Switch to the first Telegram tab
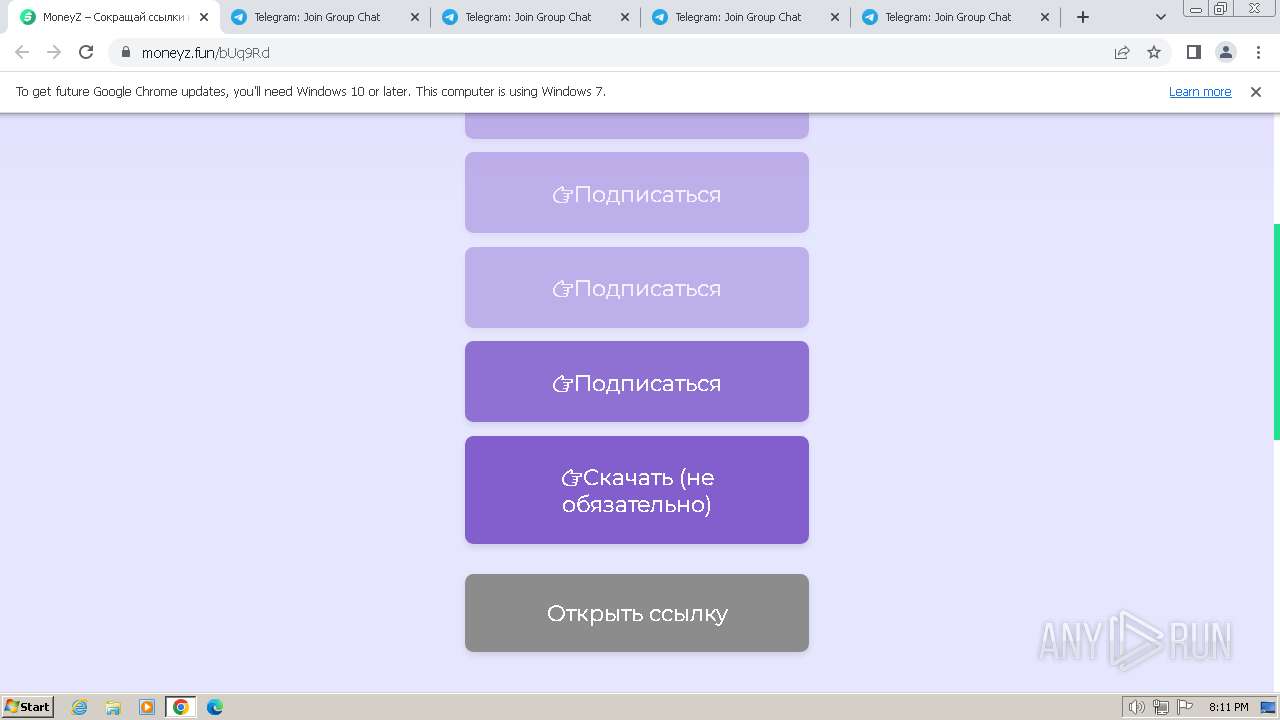This screenshot has height=720, width=1280. pos(325,17)
